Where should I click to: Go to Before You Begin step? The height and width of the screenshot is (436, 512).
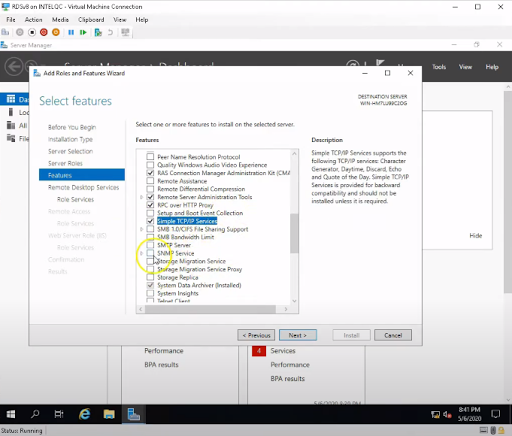(72, 127)
